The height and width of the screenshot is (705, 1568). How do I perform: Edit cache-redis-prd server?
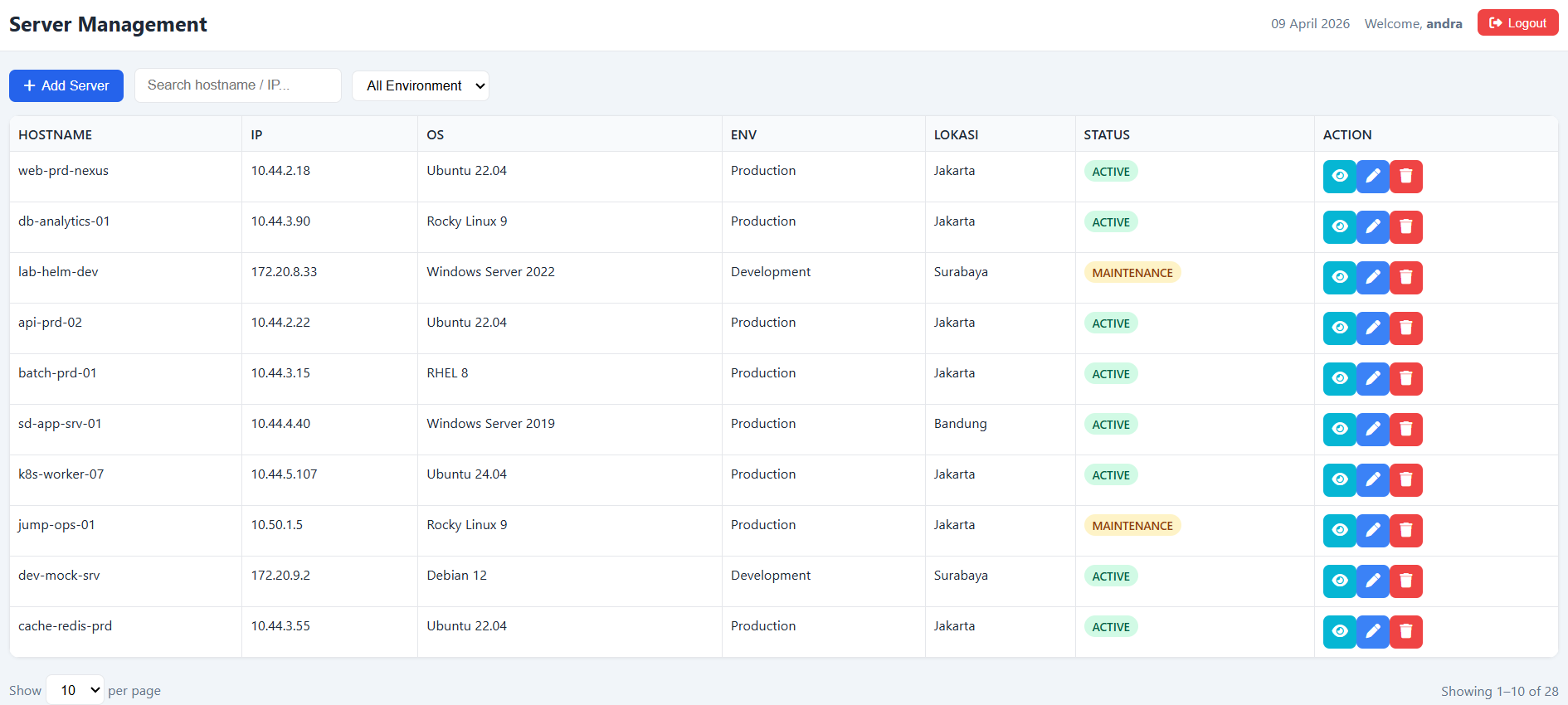click(1372, 632)
